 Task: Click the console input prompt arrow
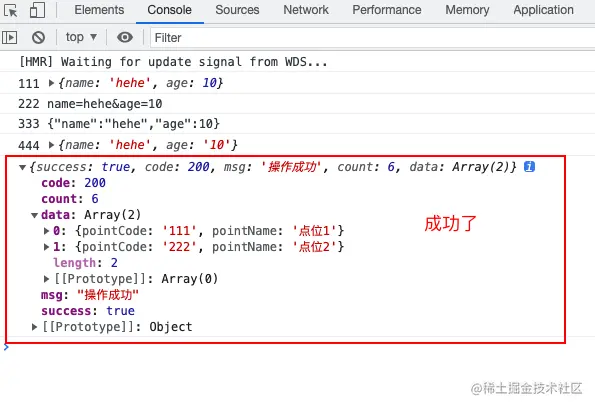(6, 347)
